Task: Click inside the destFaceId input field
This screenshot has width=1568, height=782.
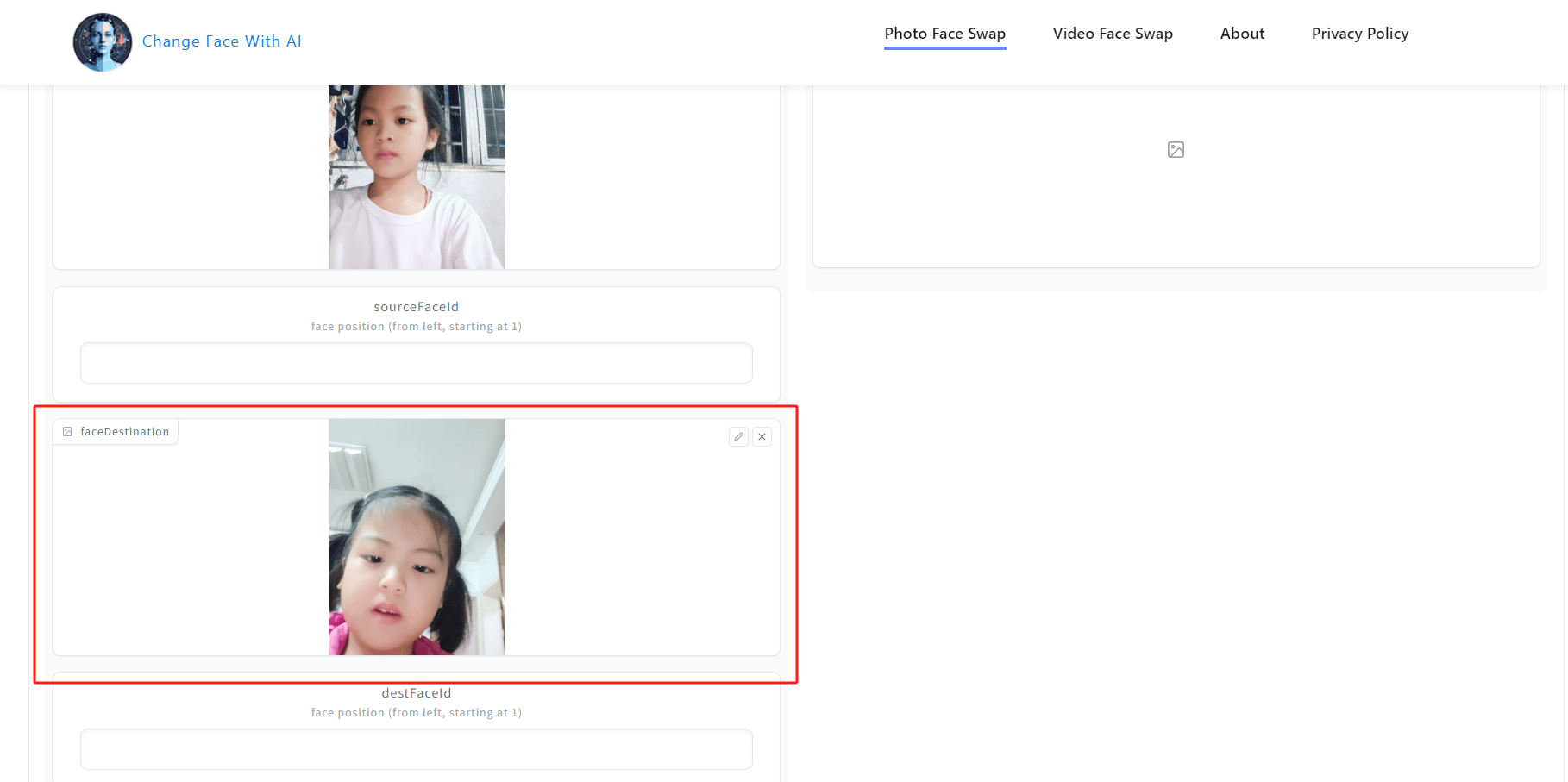Action: (x=416, y=749)
